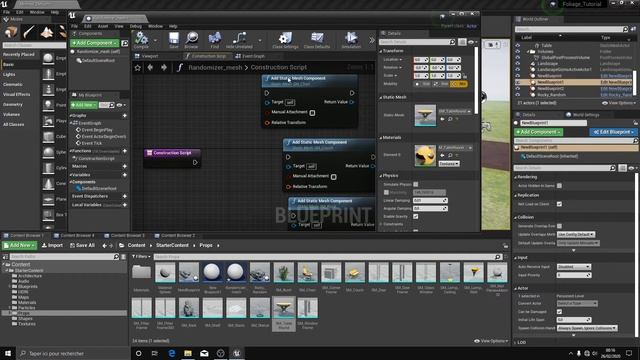Screen dimensions: 640x360
Task: Click use-selected arrow under Static Mesh
Action: 442,119
